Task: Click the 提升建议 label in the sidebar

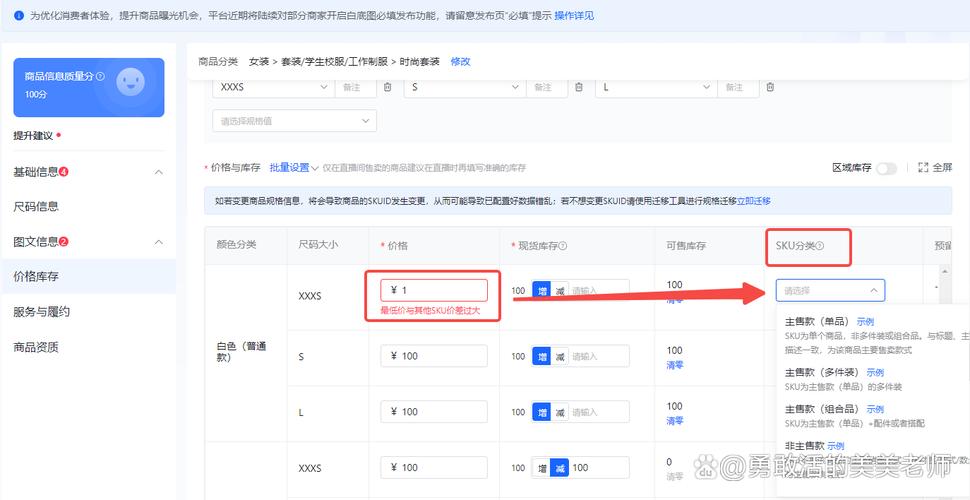Action: click(x=33, y=136)
